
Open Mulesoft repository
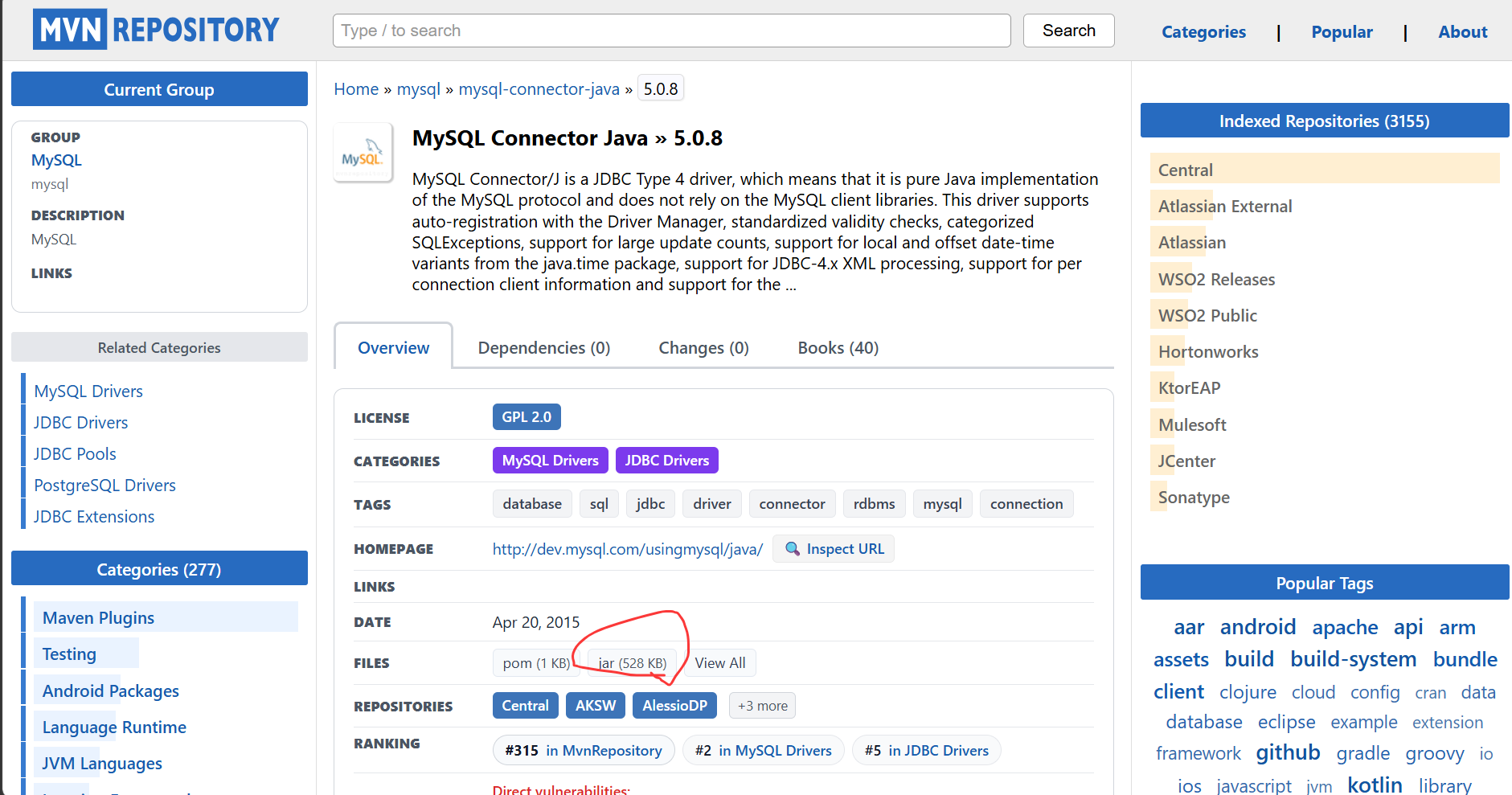click(x=1192, y=424)
